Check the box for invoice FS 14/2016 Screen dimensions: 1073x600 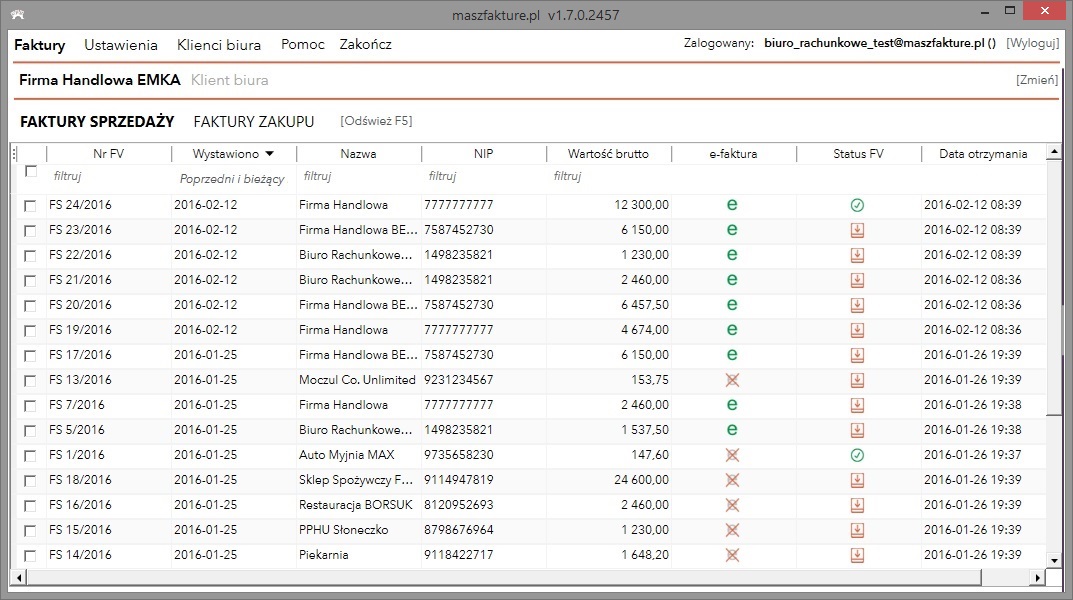(30, 556)
